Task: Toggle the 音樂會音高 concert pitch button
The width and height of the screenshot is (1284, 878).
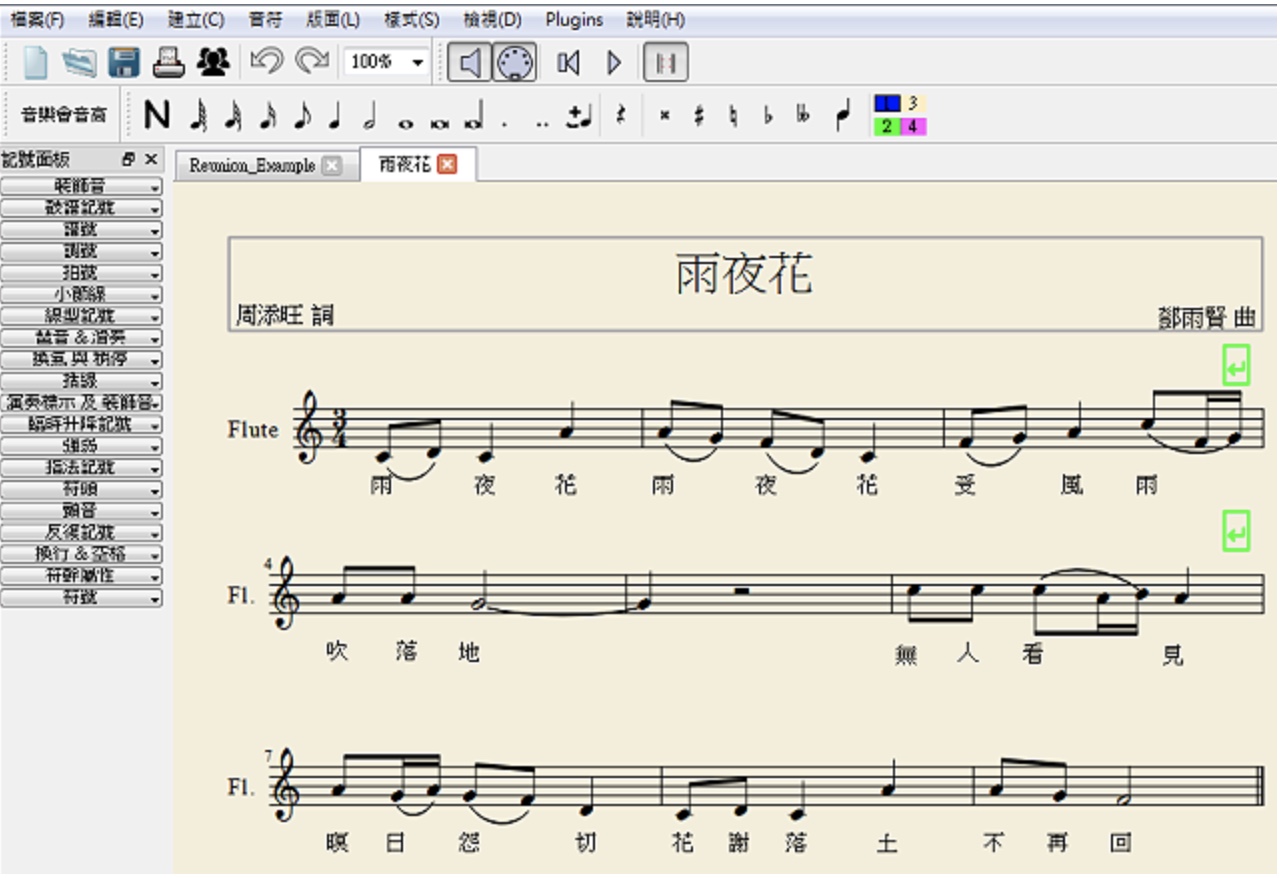Action: 64,116
